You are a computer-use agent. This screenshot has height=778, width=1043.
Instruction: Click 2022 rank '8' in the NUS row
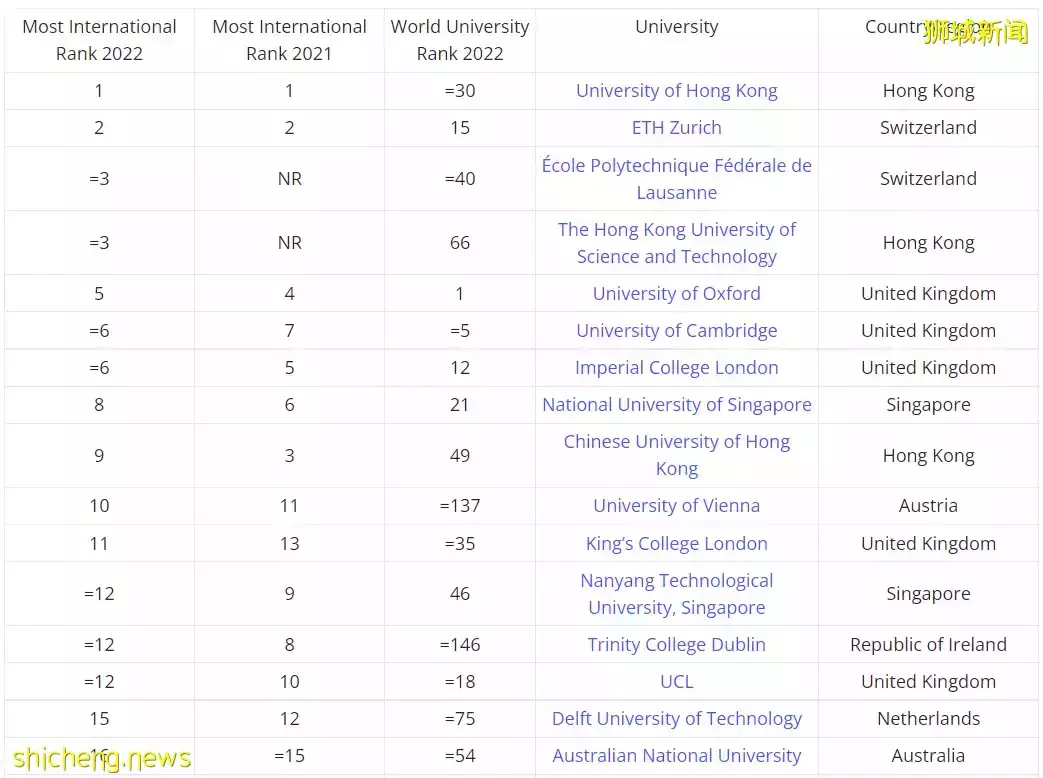pyautogui.click(x=99, y=405)
